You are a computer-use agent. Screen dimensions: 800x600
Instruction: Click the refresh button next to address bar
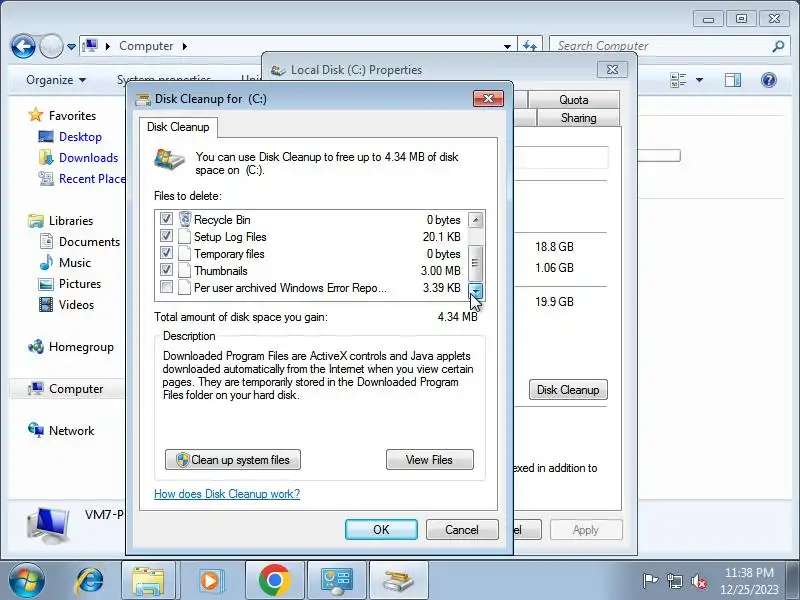[x=530, y=46]
